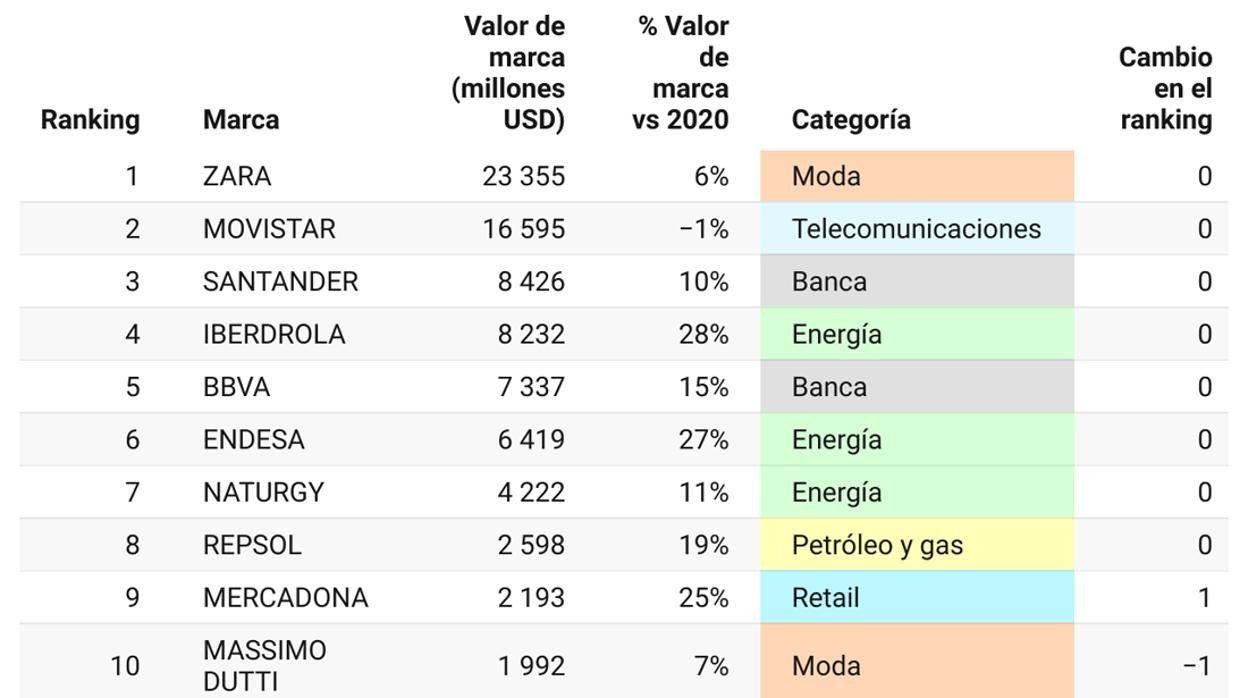
Task: Click the Categoría column header
Action: point(851,120)
